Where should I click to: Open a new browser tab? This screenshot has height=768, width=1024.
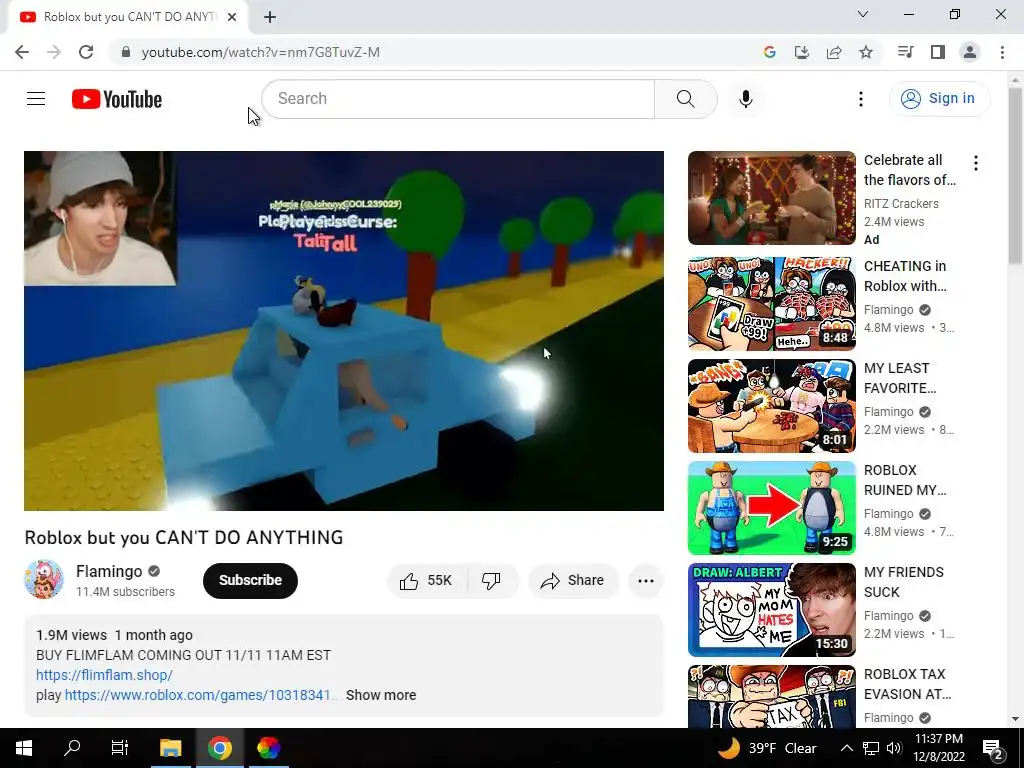pos(270,17)
